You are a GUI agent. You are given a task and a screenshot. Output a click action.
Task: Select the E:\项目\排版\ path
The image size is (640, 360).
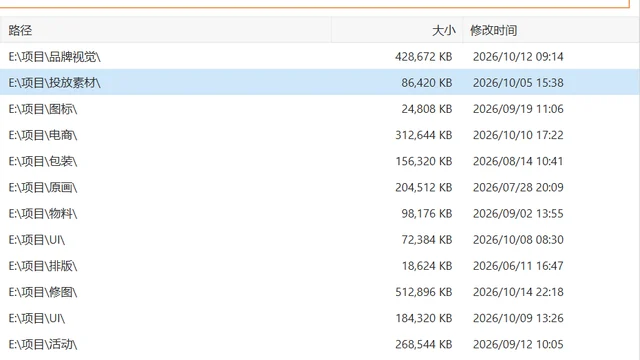point(43,266)
